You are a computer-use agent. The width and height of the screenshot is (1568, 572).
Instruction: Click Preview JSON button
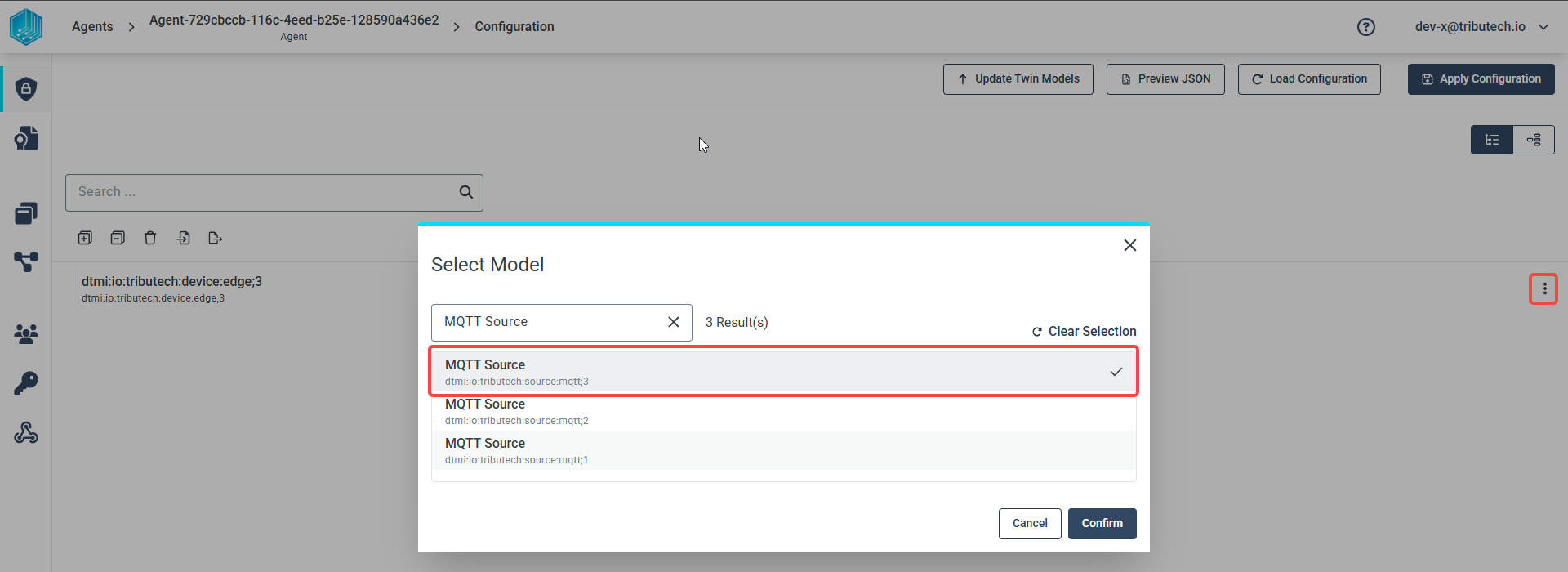click(1165, 79)
